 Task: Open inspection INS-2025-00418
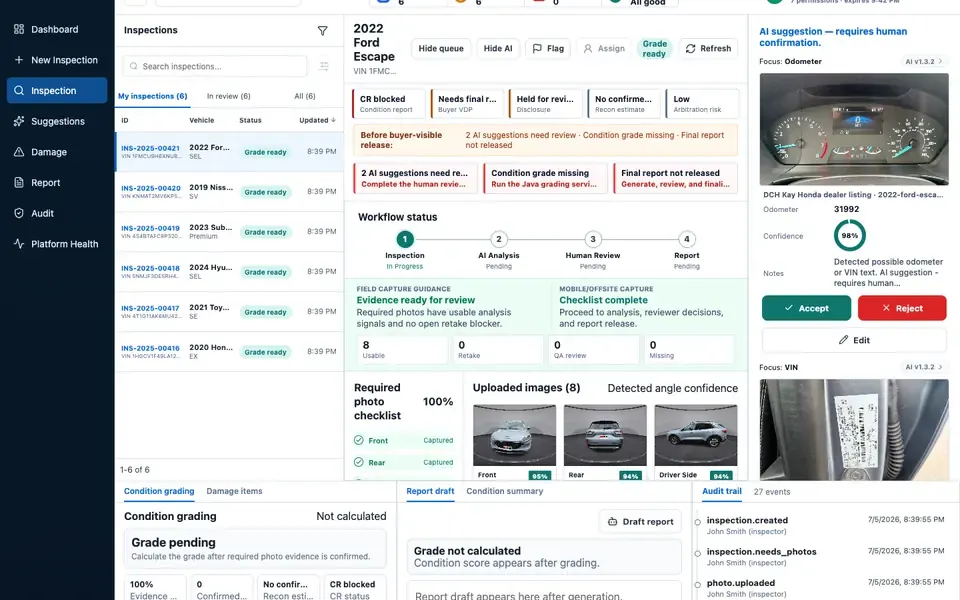pyautogui.click(x=229, y=271)
